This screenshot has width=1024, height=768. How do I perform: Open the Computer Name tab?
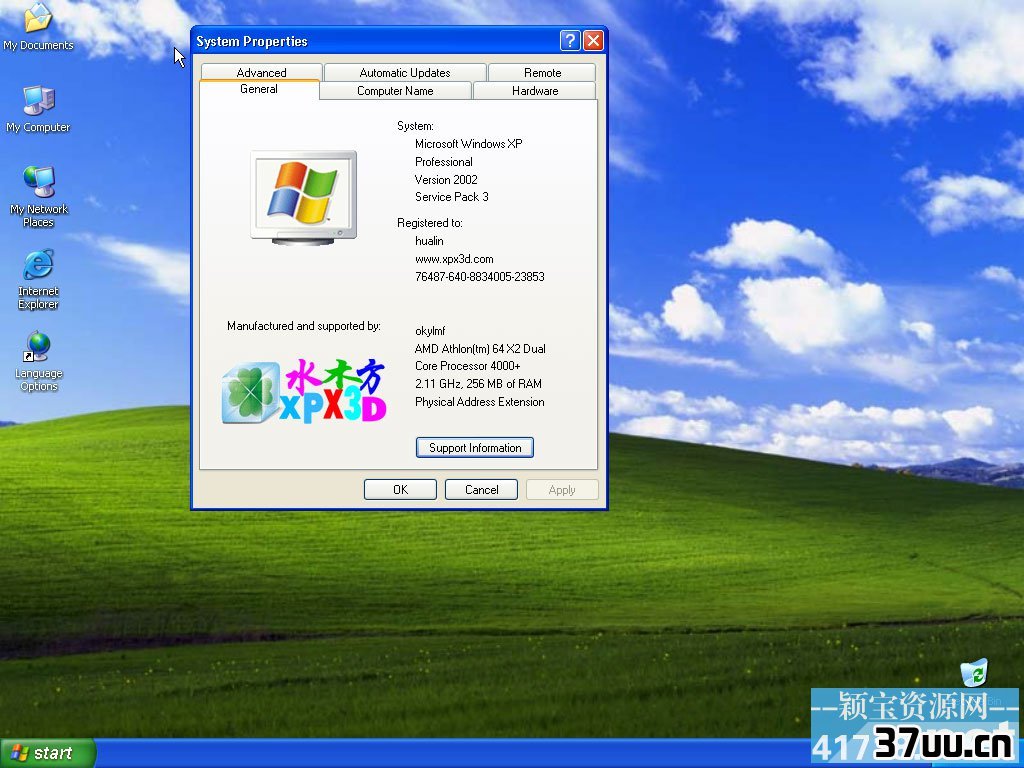point(395,91)
